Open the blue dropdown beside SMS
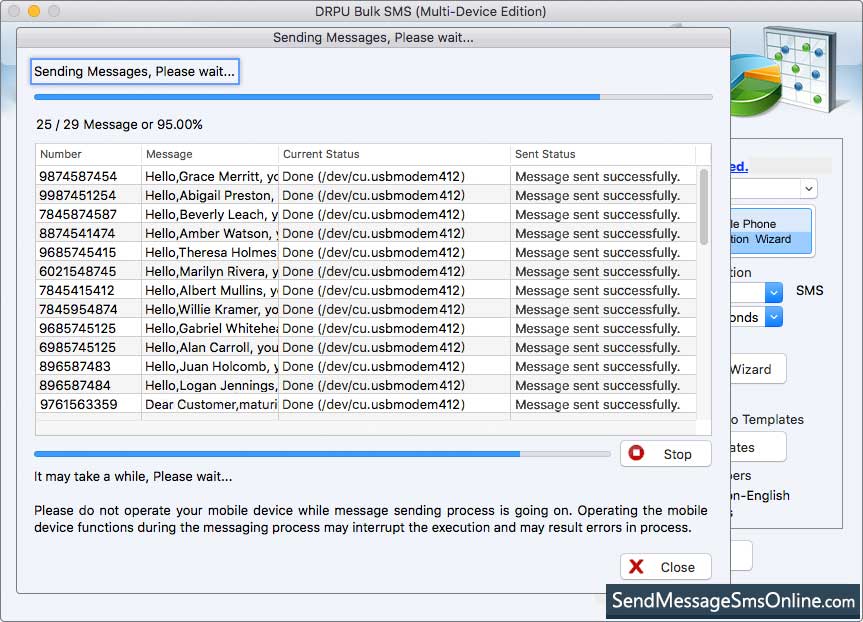Viewport: 863px width, 622px height. tap(773, 292)
